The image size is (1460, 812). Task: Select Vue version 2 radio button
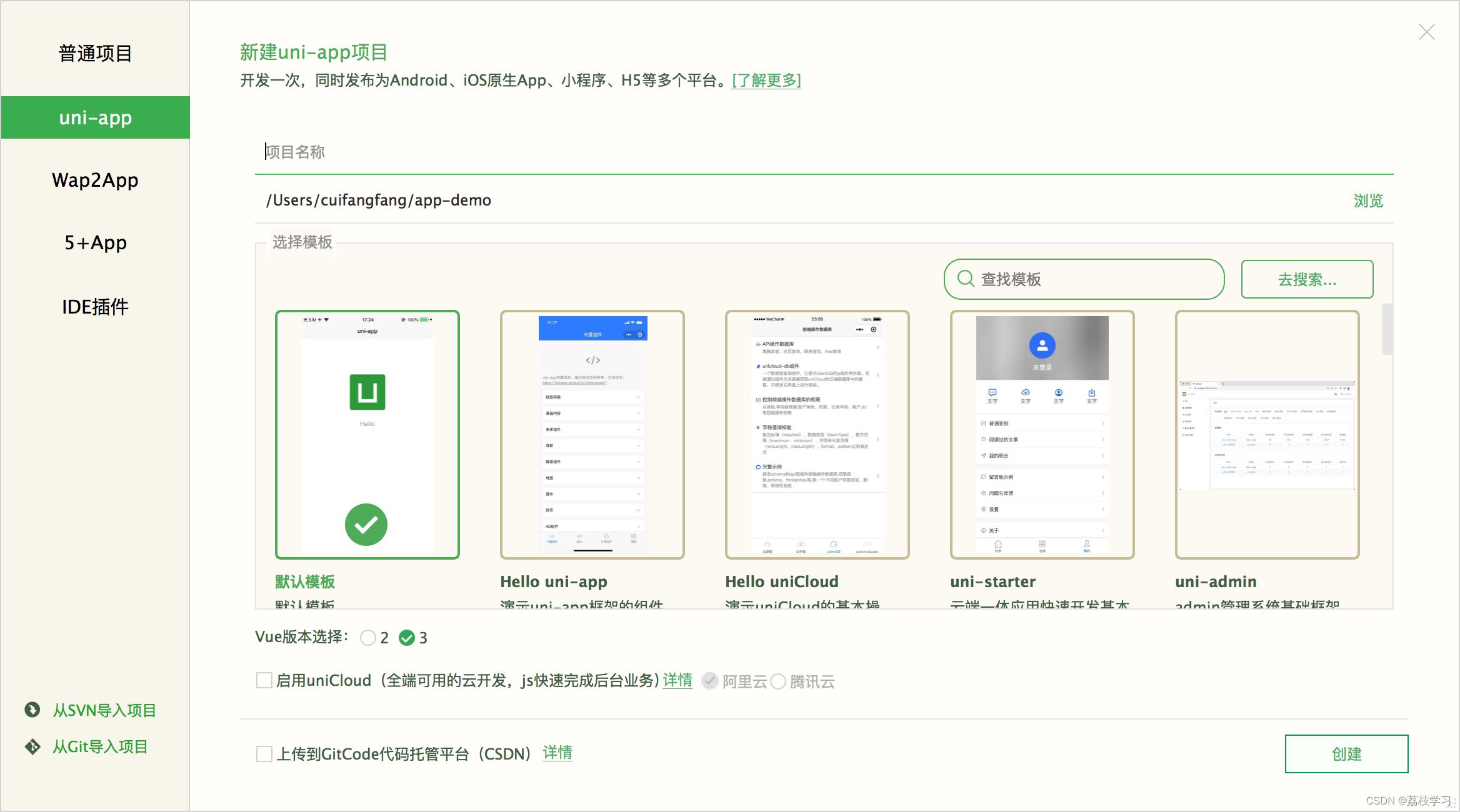pos(368,638)
